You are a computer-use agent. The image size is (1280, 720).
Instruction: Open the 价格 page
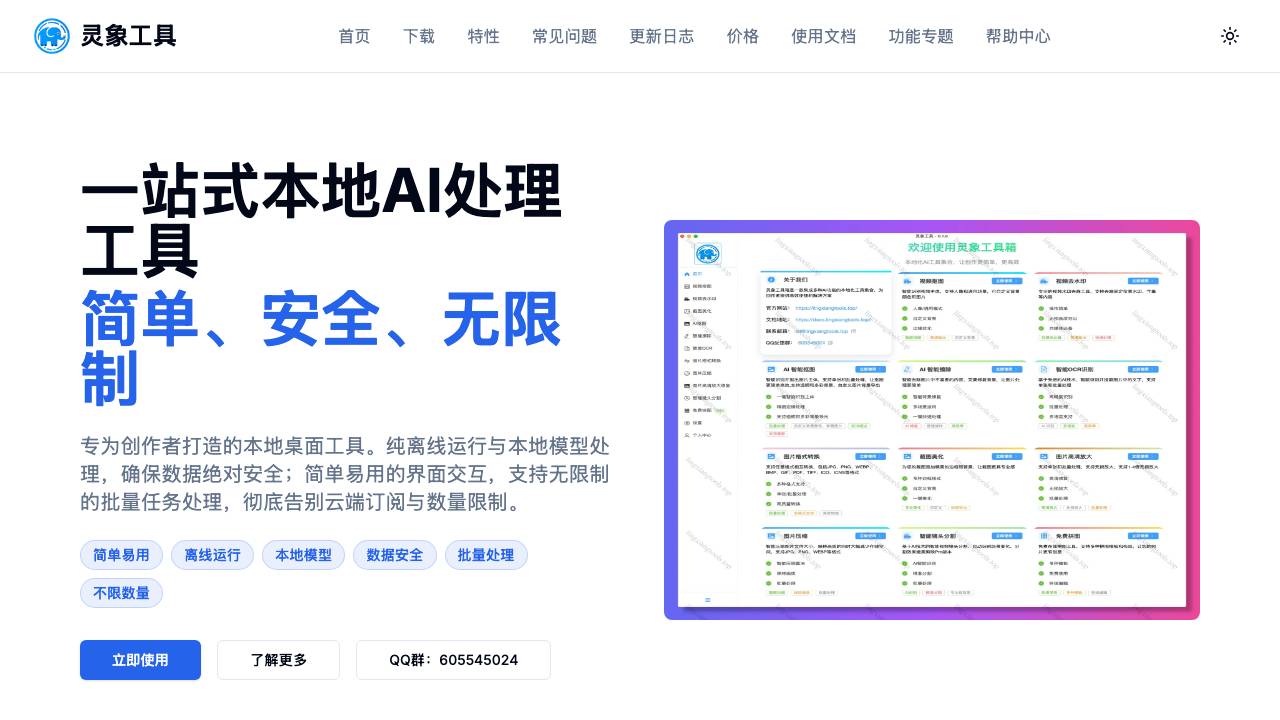click(x=743, y=36)
